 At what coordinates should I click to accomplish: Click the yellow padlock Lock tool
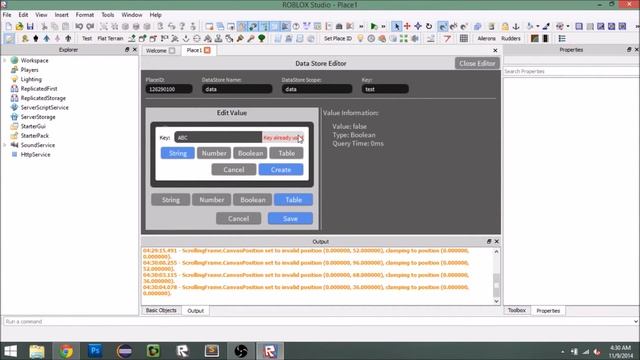505,27
